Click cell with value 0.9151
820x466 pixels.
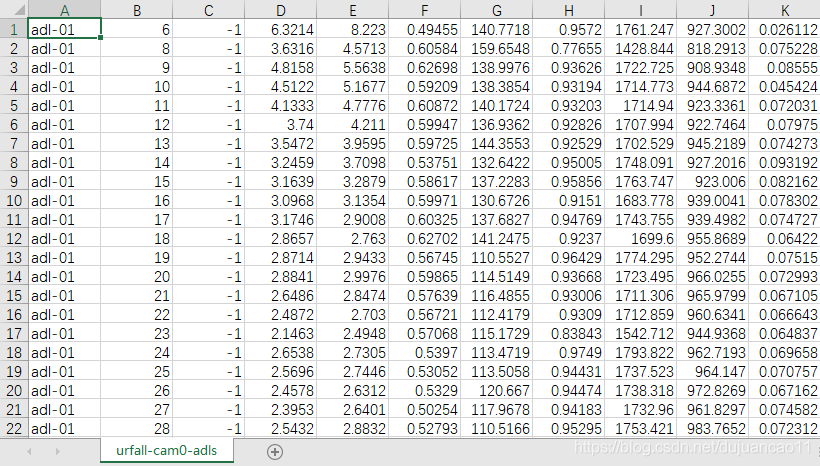tap(568, 201)
